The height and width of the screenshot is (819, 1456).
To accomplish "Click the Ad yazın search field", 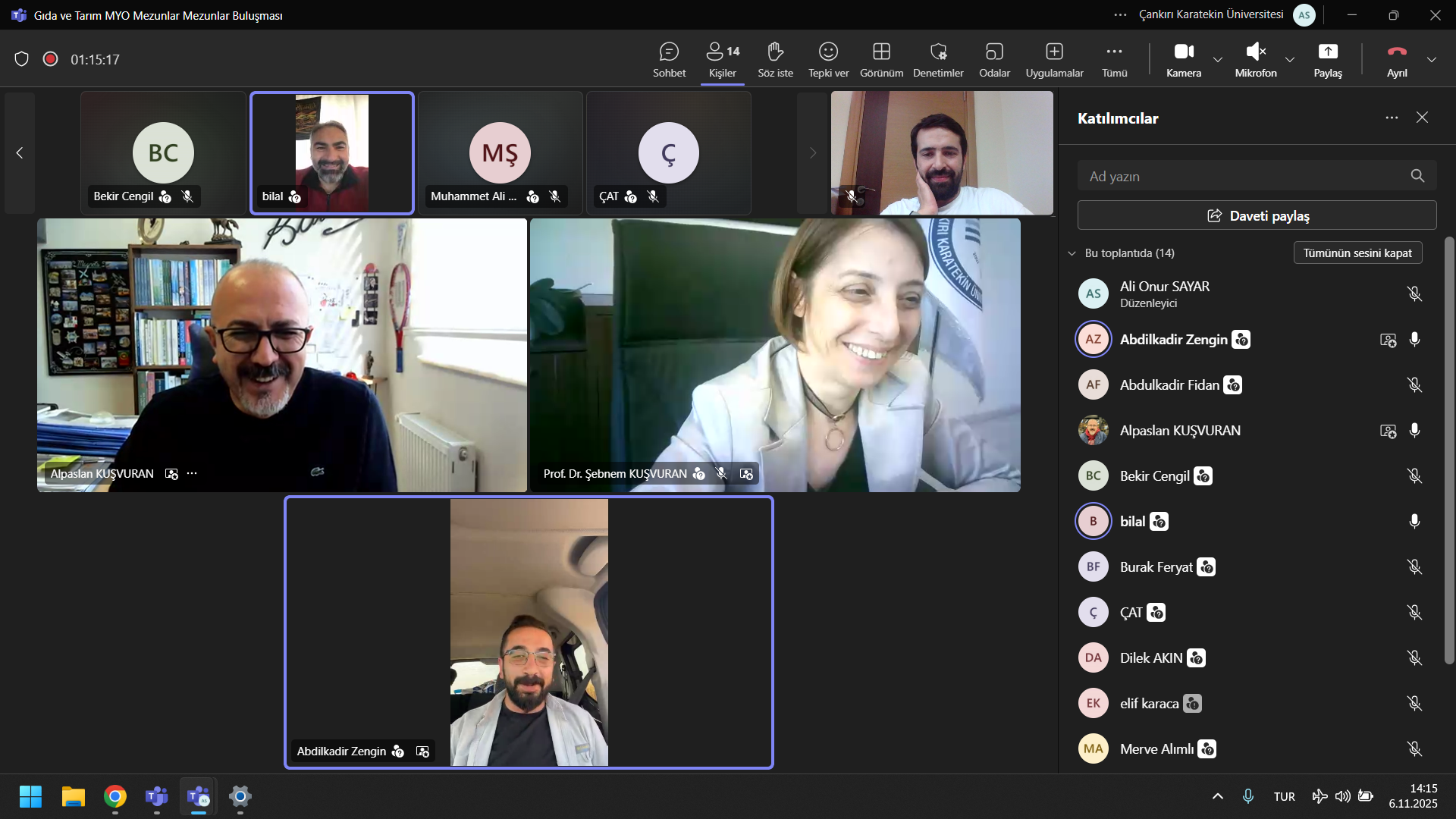I will point(1244,176).
